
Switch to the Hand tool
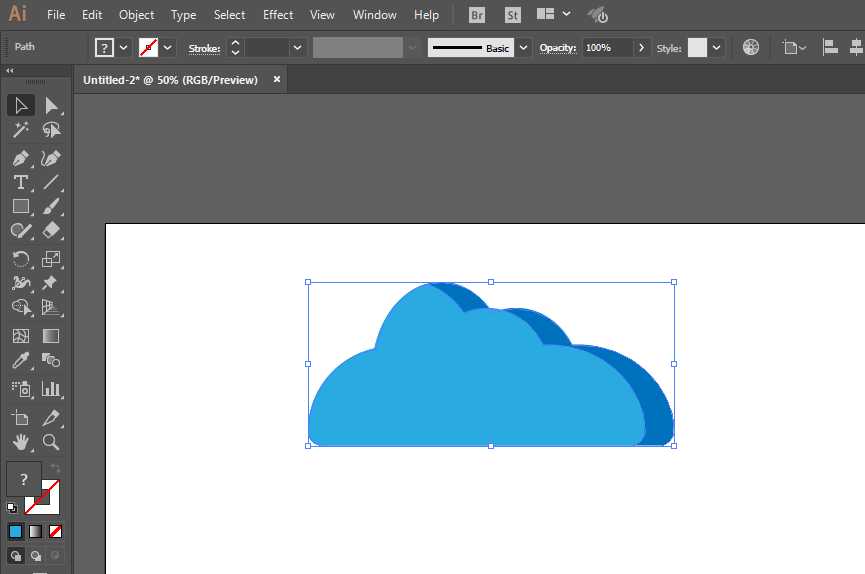[x=20, y=441]
